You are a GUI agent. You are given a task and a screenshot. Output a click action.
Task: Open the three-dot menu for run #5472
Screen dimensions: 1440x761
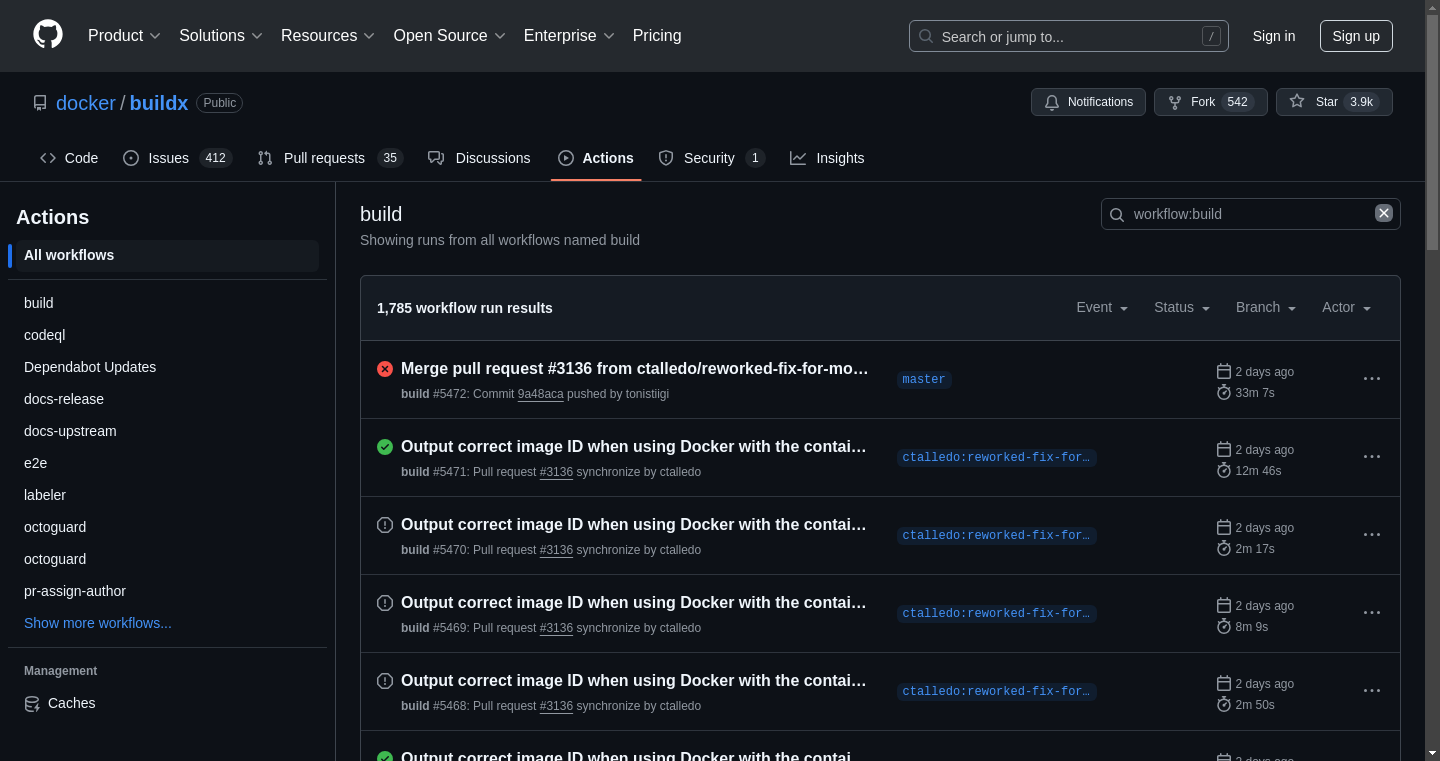coord(1372,379)
